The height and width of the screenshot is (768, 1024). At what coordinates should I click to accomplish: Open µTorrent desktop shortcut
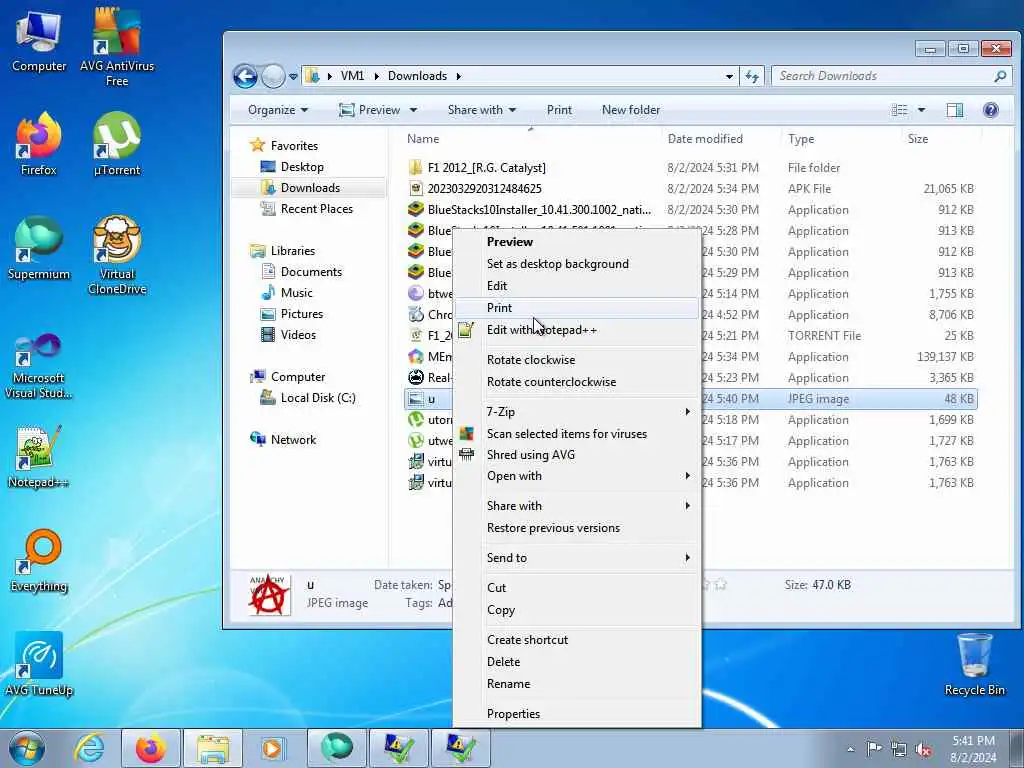click(117, 144)
